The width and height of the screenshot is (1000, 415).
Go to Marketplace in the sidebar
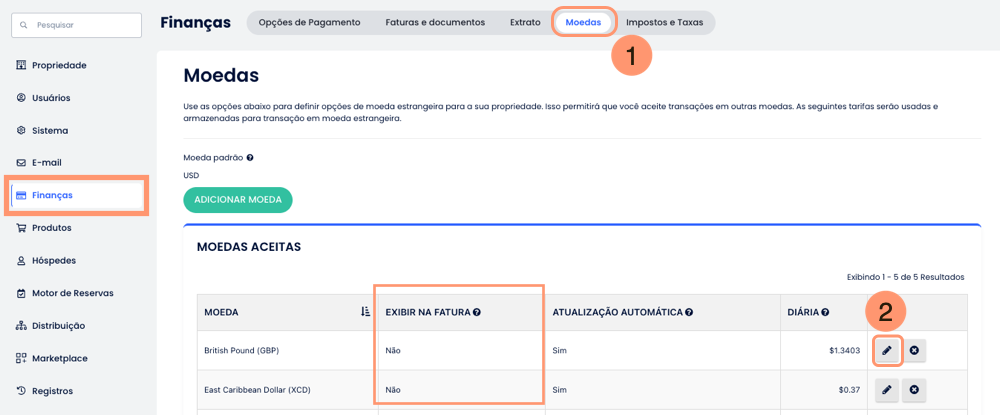tap(59, 358)
